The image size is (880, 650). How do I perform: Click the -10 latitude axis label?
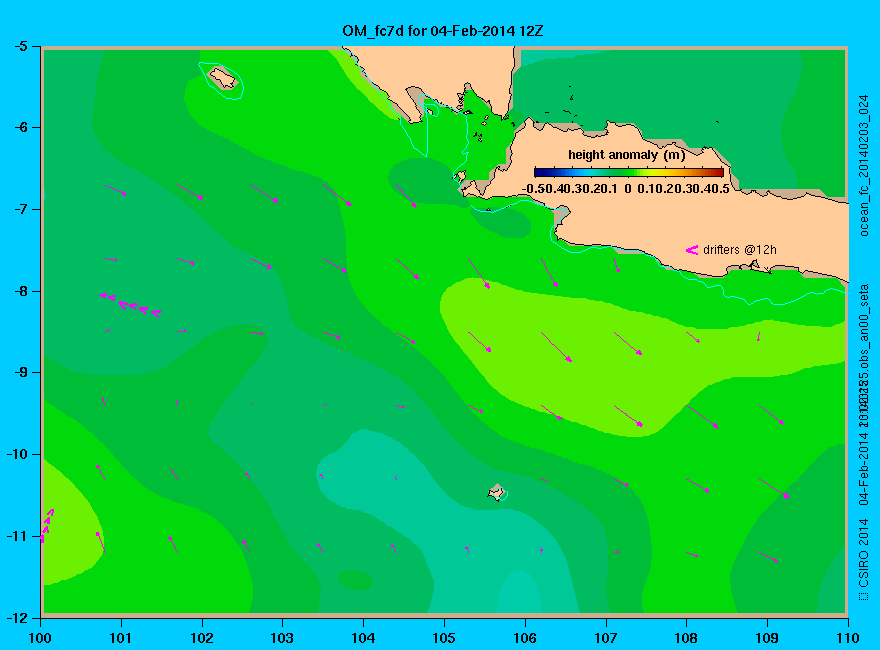pyautogui.click(x=17, y=454)
